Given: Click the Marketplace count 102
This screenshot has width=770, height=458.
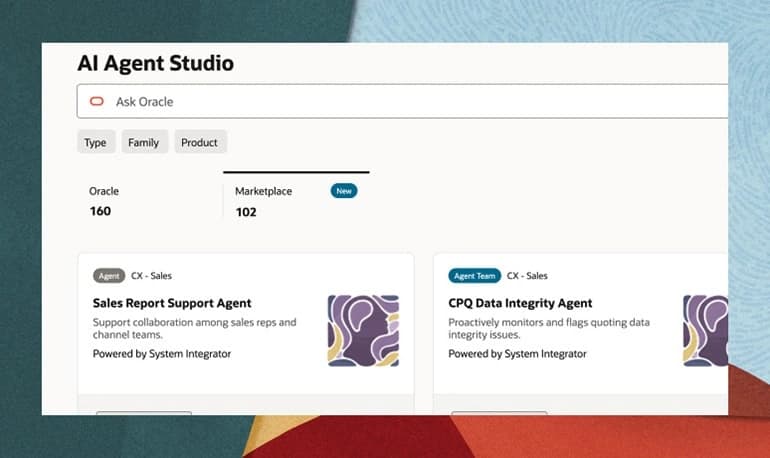Looking at the screenshot, I should [x=246, y=212].
